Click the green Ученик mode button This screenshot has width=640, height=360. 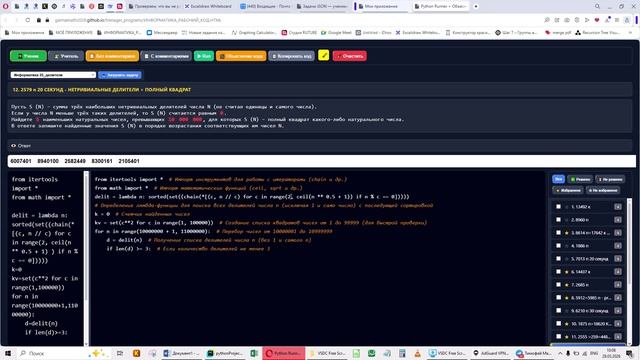[28, 56]
